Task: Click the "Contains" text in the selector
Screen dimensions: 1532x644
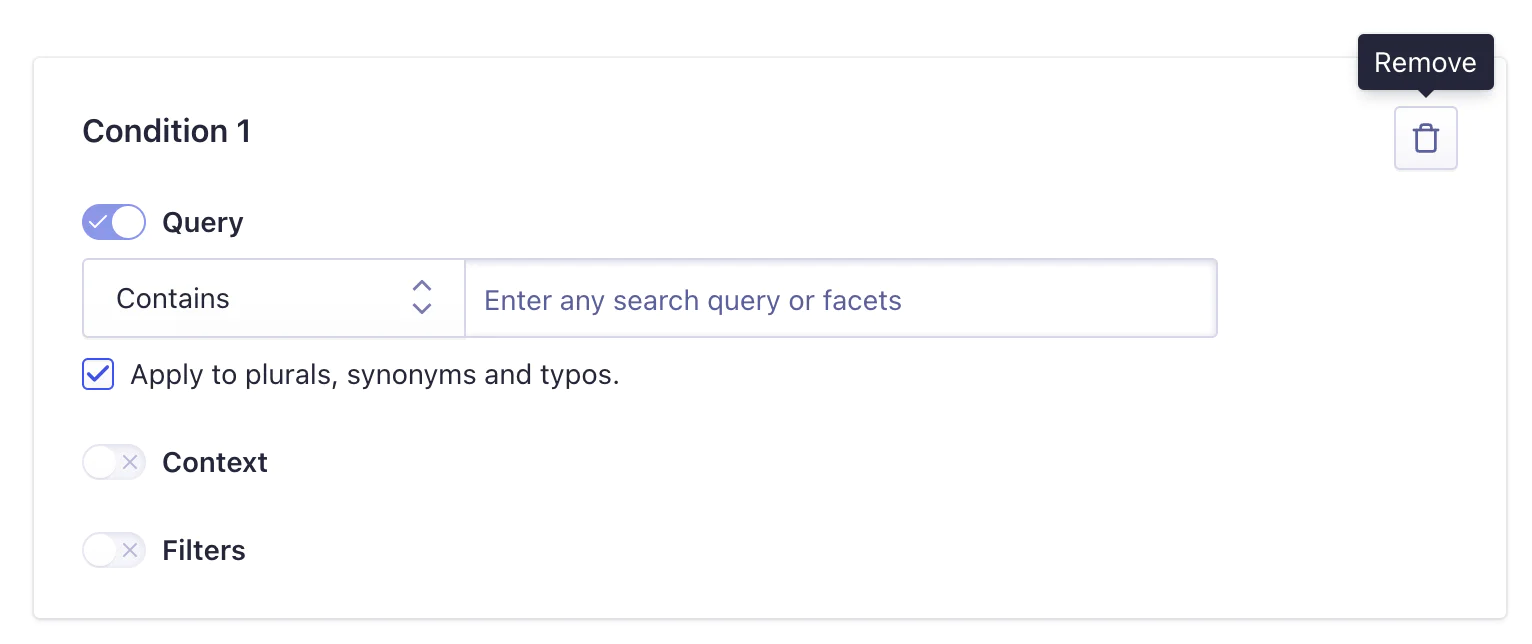Action: [173, 298]
